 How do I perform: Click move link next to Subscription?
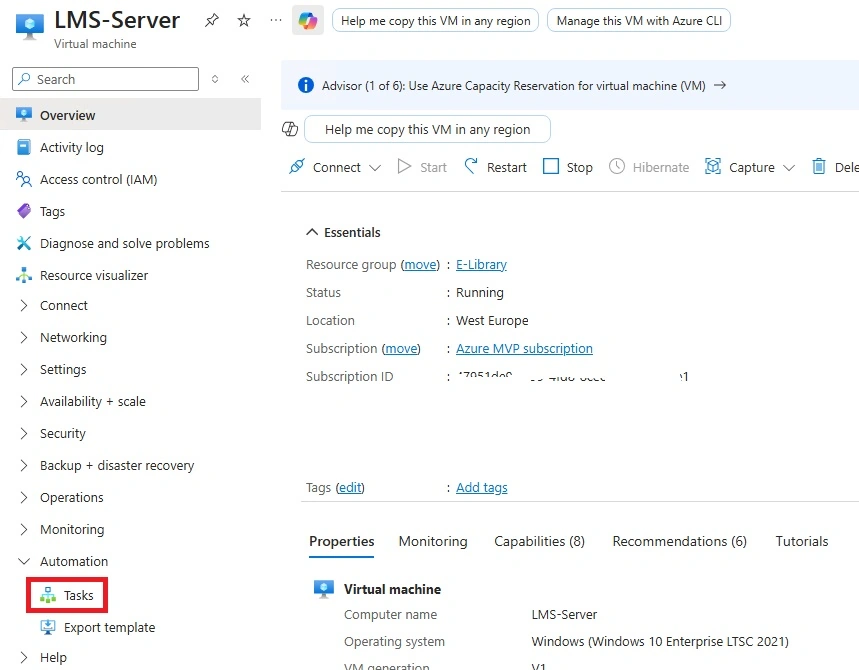401,348
